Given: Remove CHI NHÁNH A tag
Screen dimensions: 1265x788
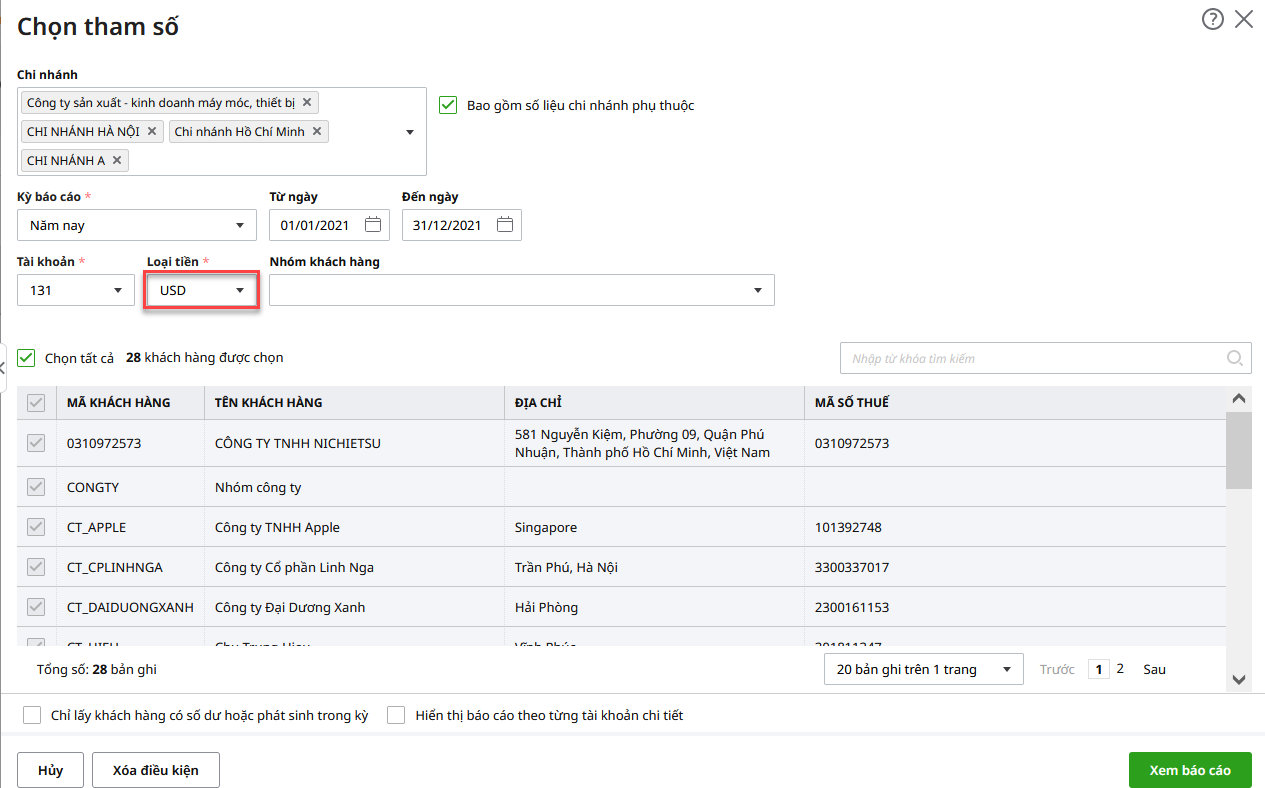Looking at the screenshot, I should 117,160.
